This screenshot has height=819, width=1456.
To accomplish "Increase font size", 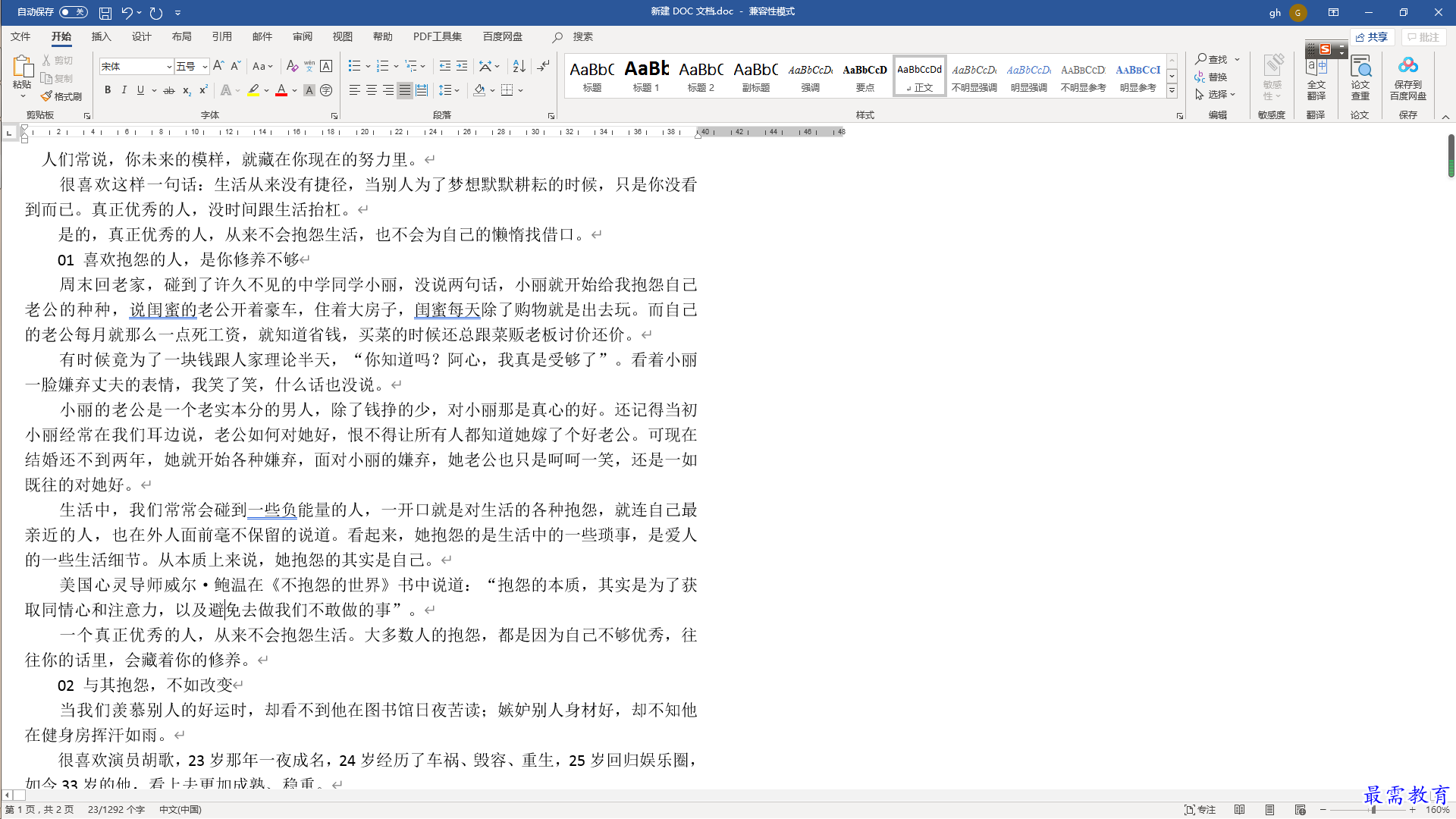I will (218, 66).
